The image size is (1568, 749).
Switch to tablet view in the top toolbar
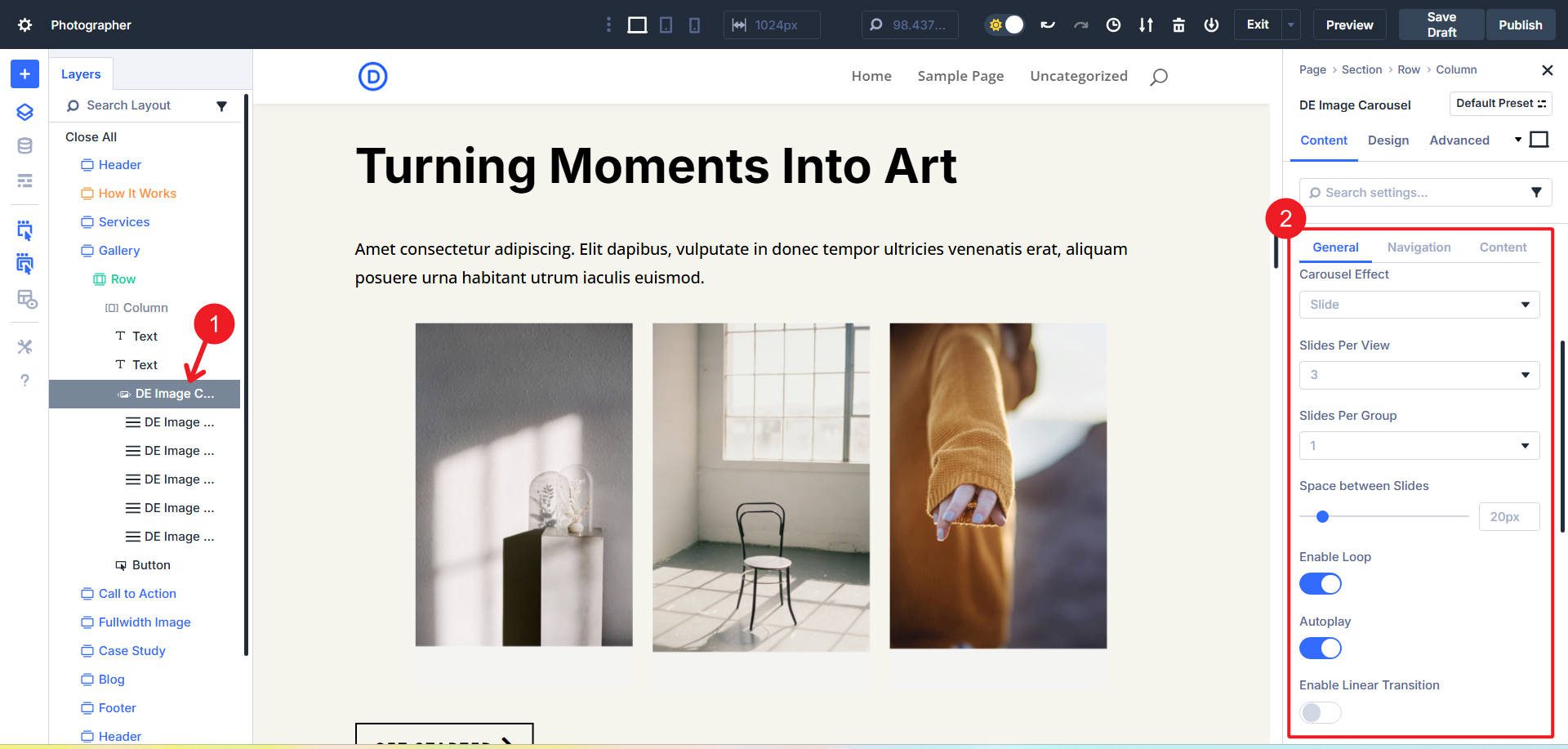[666, 25]
